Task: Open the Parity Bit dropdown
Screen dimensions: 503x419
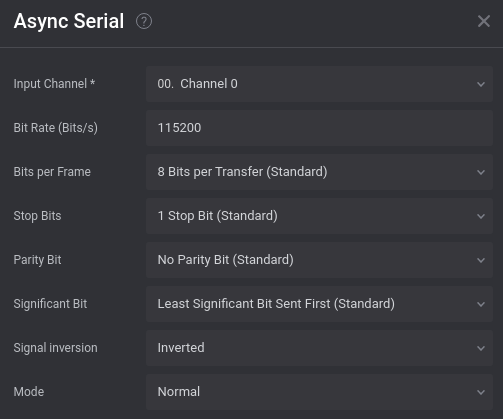Action: (x=319, y=260)
